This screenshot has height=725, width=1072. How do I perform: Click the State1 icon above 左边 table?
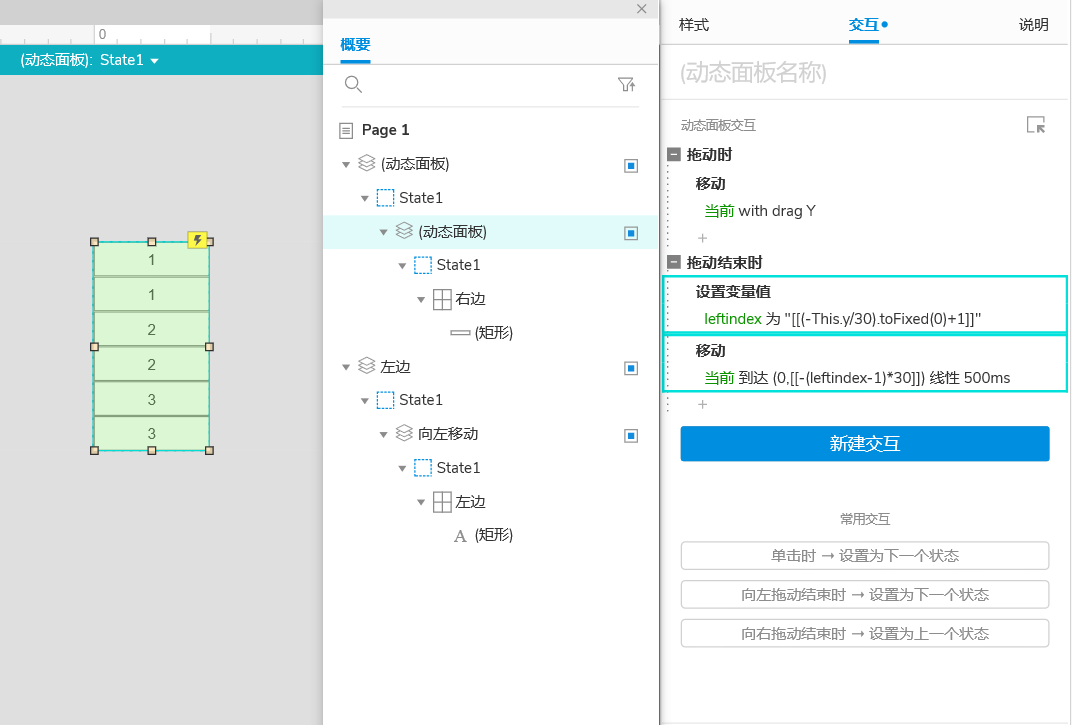click(x=423, y=468)
